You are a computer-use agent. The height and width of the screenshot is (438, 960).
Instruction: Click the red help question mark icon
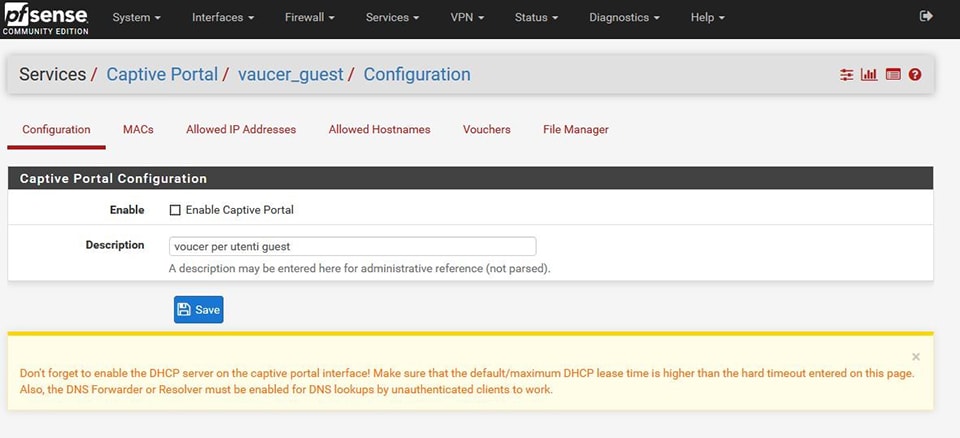[x=915, y=75]
